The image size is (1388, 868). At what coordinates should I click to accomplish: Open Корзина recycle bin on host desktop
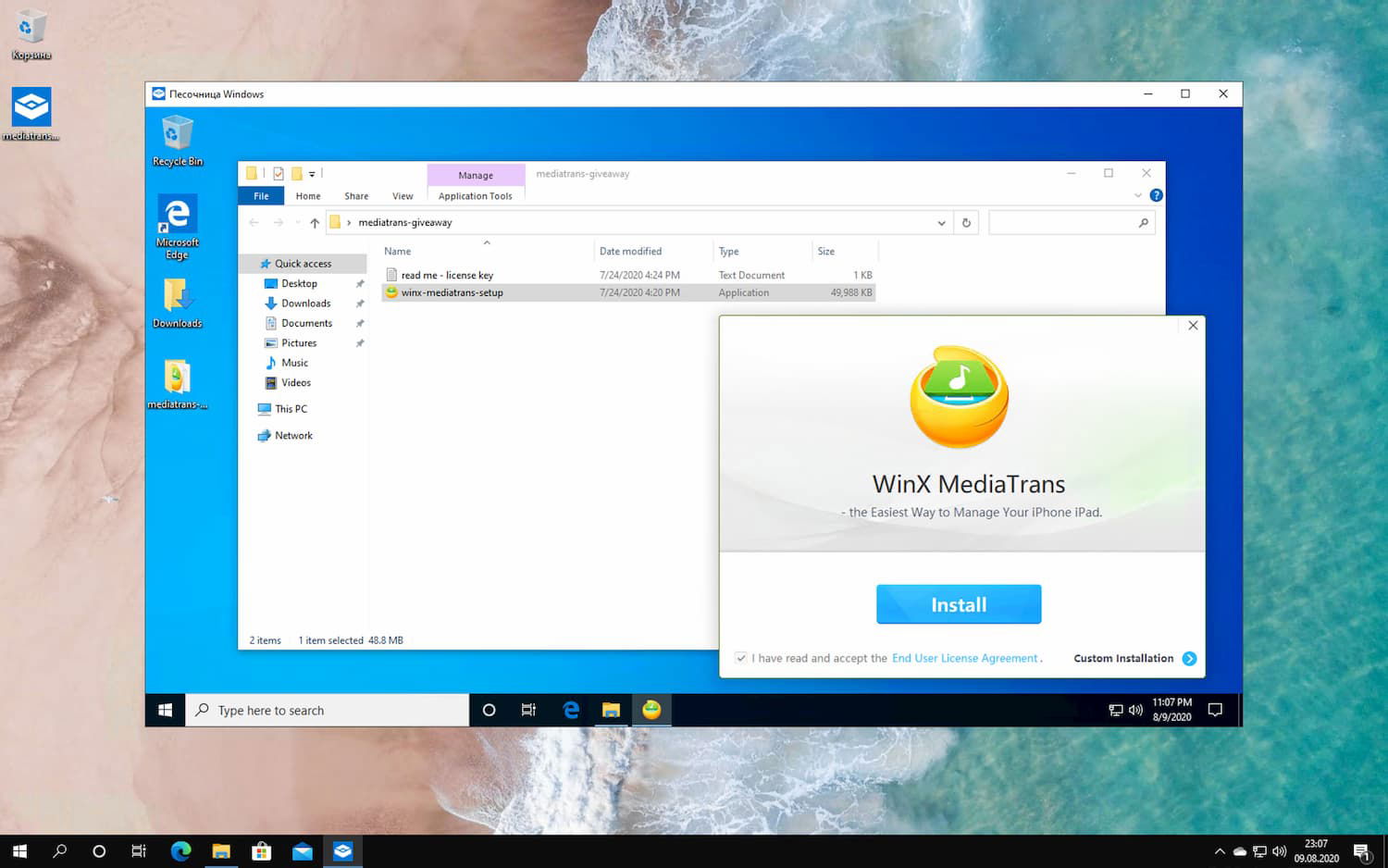(31, 35)
